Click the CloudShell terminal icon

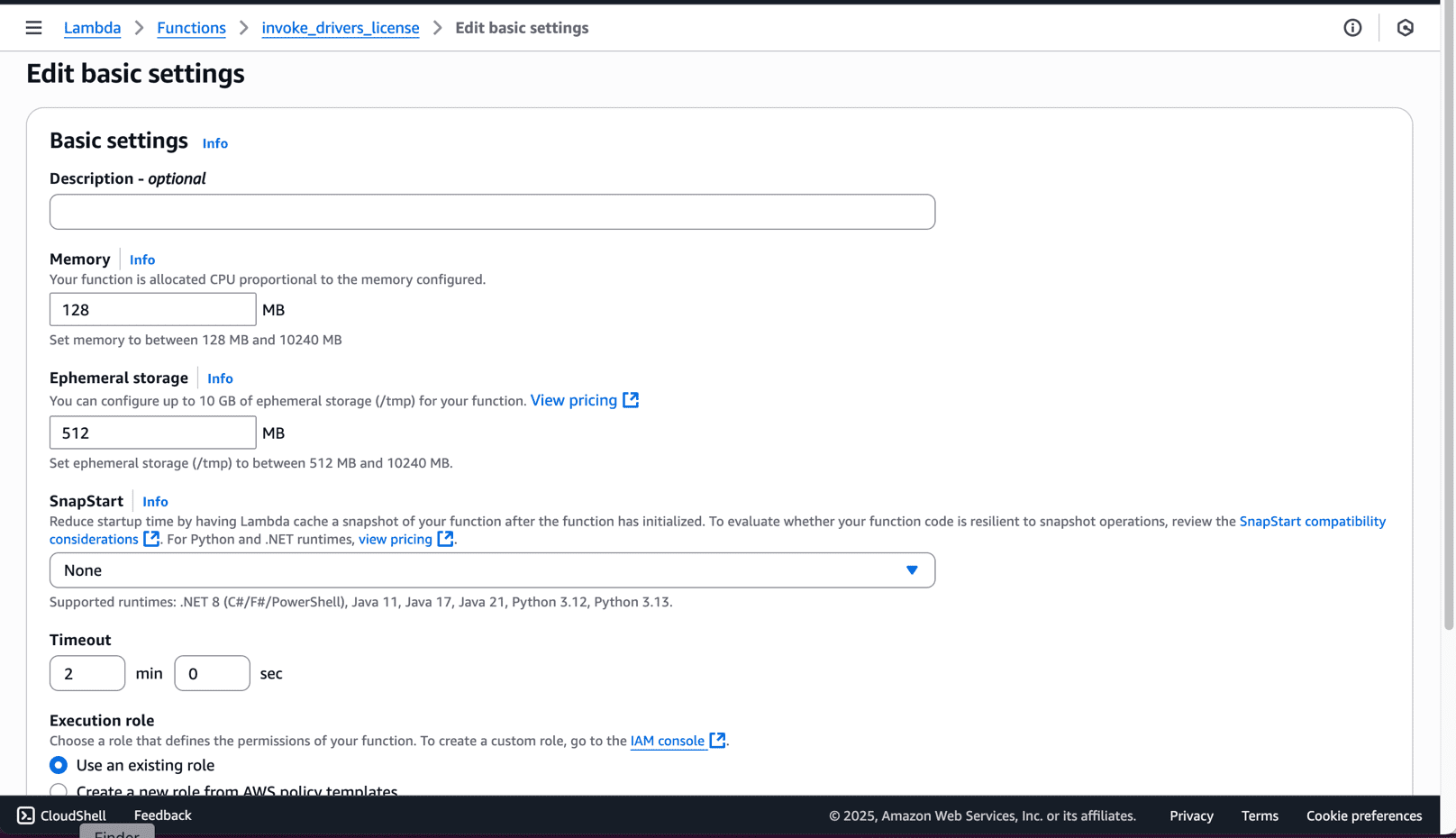(x=26, y=815)
